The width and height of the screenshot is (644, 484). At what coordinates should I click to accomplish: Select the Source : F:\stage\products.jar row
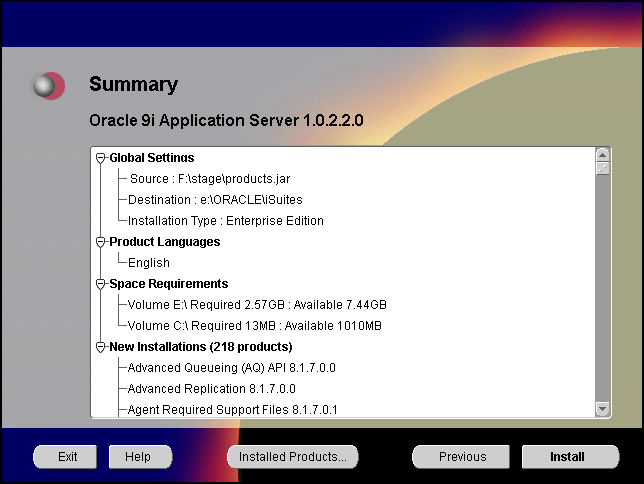[x=210, y=179]
